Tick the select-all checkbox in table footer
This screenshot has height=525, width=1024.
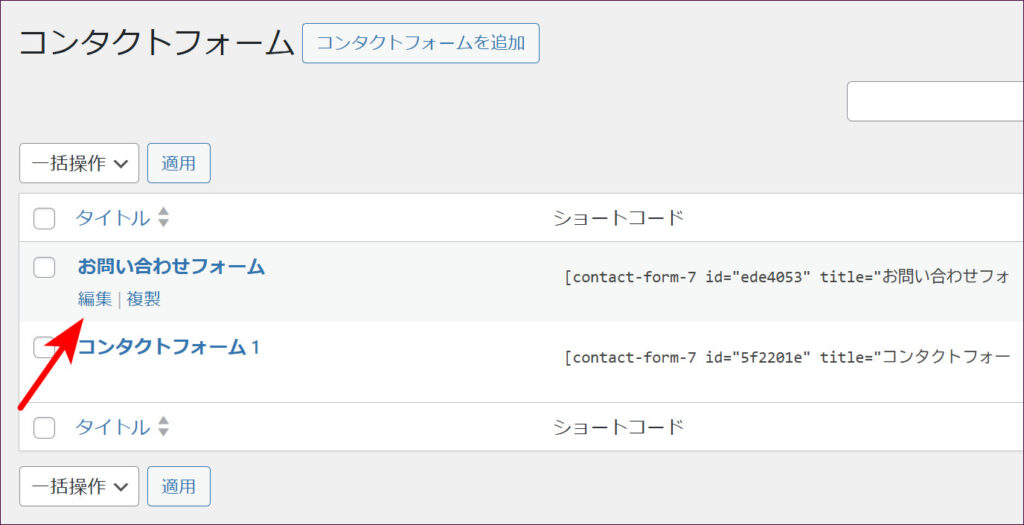pyautogui.click(x=44, y=427)
